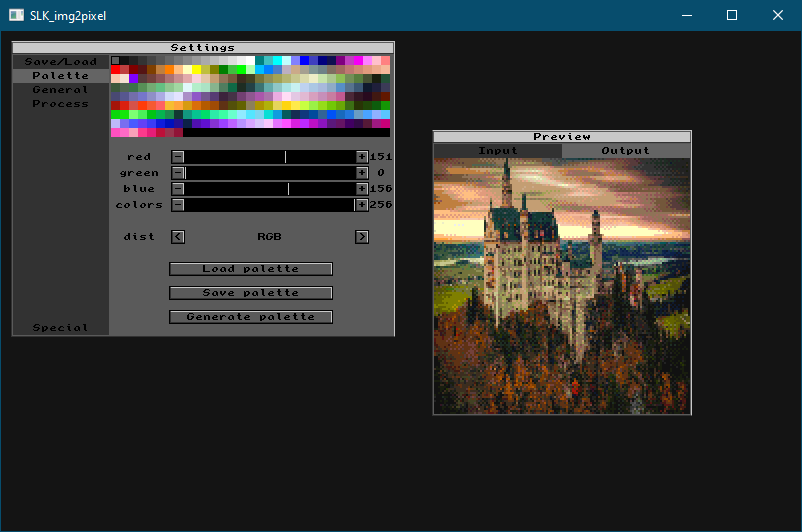Select the Palette settings tab
802x532 pixels.
[61, 76]
